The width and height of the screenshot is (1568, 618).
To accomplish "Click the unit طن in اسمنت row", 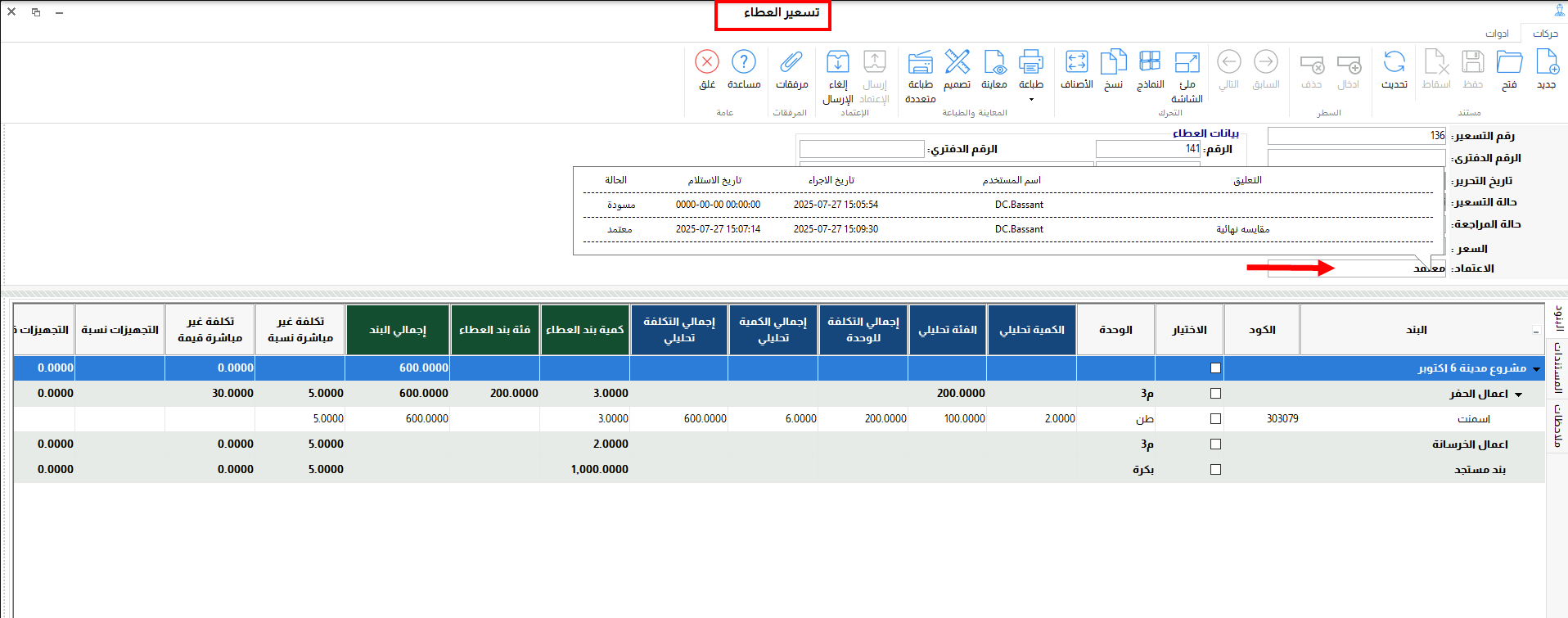I will (x=1144, y=419).
